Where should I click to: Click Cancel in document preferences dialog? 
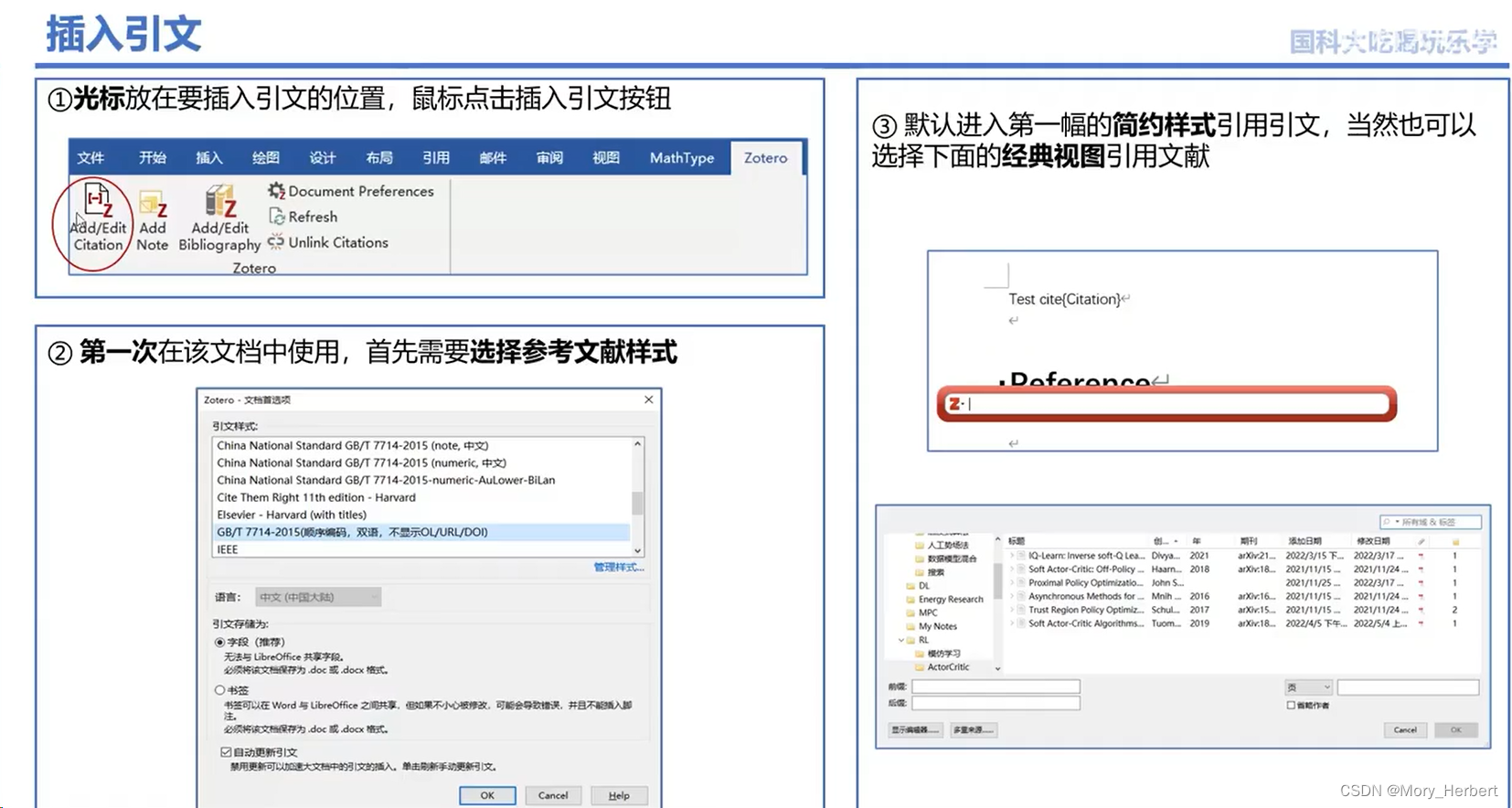pyautogui.click(x=553, y=795)
